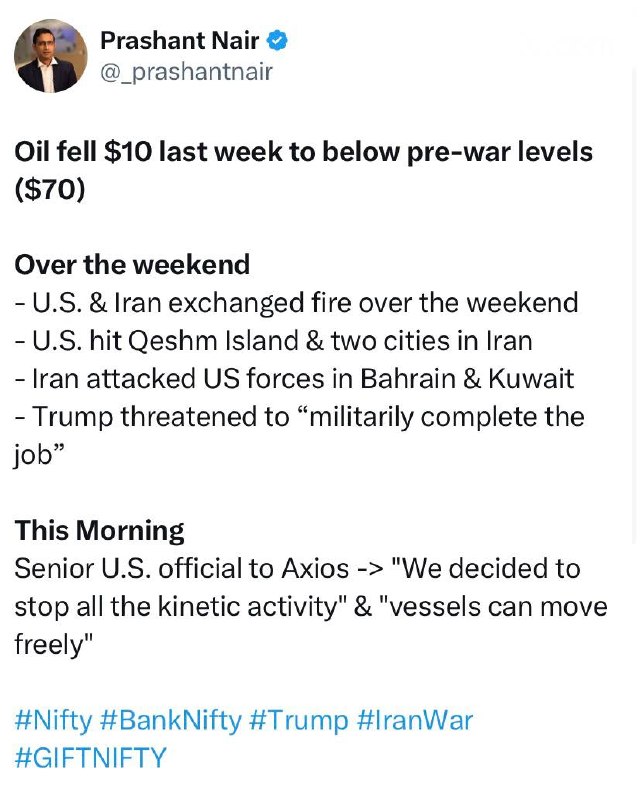The height and width of the screenshot is (800, 641).
Task: Open the #GIFTNIFTY hashtag
Action: pyautogui.click(x=91, y=758)
